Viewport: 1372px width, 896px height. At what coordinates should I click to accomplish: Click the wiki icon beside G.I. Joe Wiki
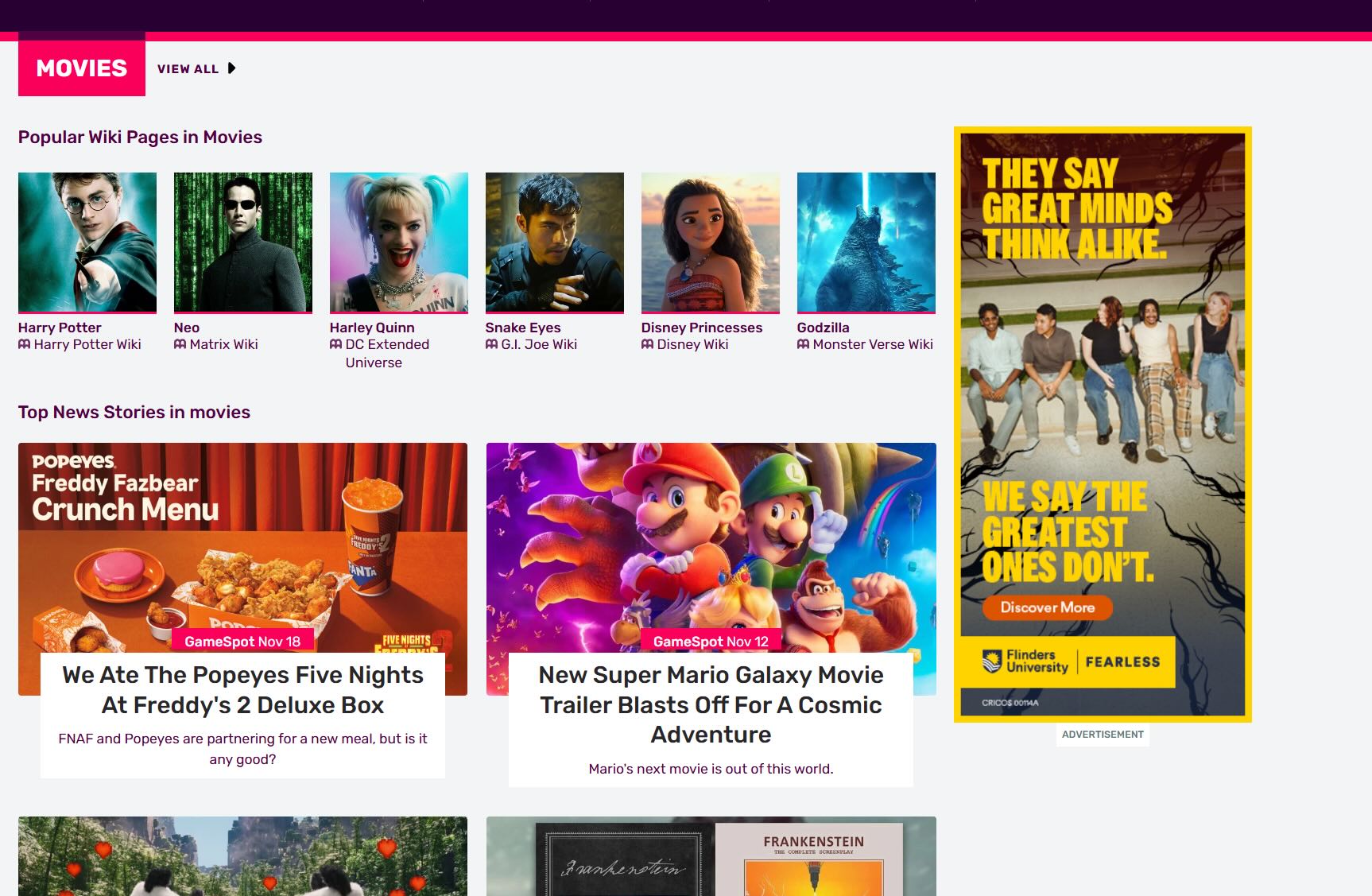click(x=490, y=345)
